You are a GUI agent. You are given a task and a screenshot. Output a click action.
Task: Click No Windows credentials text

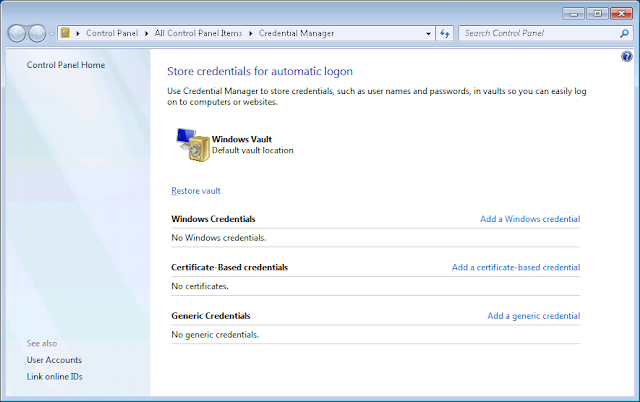click(219, 238)
